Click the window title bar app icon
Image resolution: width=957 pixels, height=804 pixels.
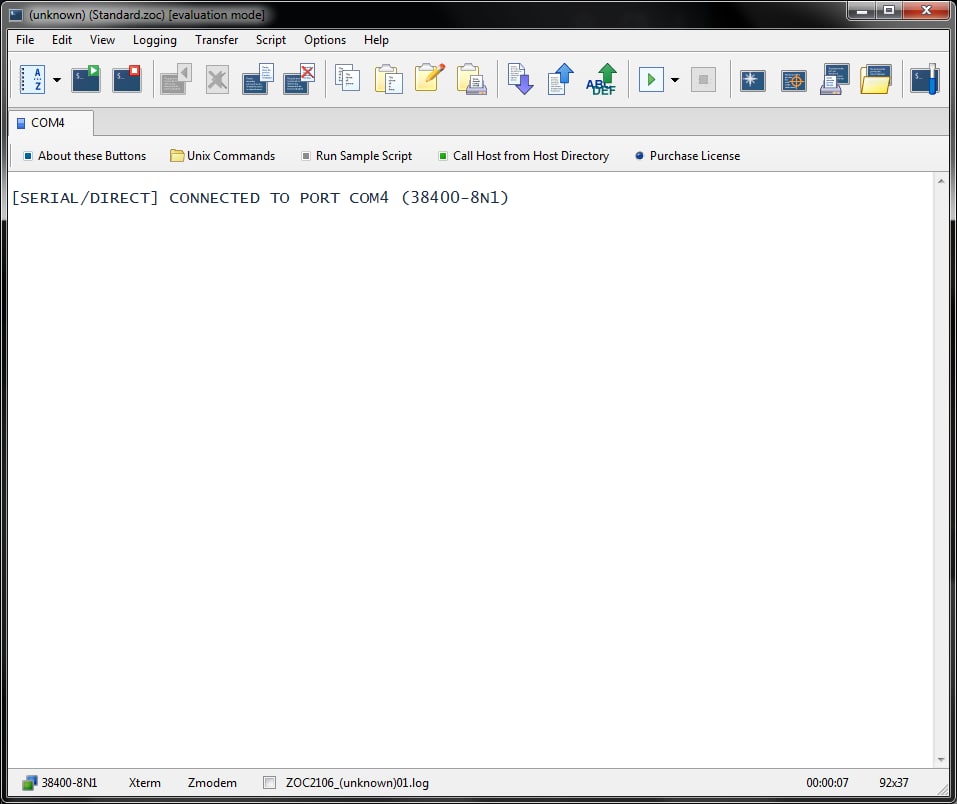click(x=16, y=15)
